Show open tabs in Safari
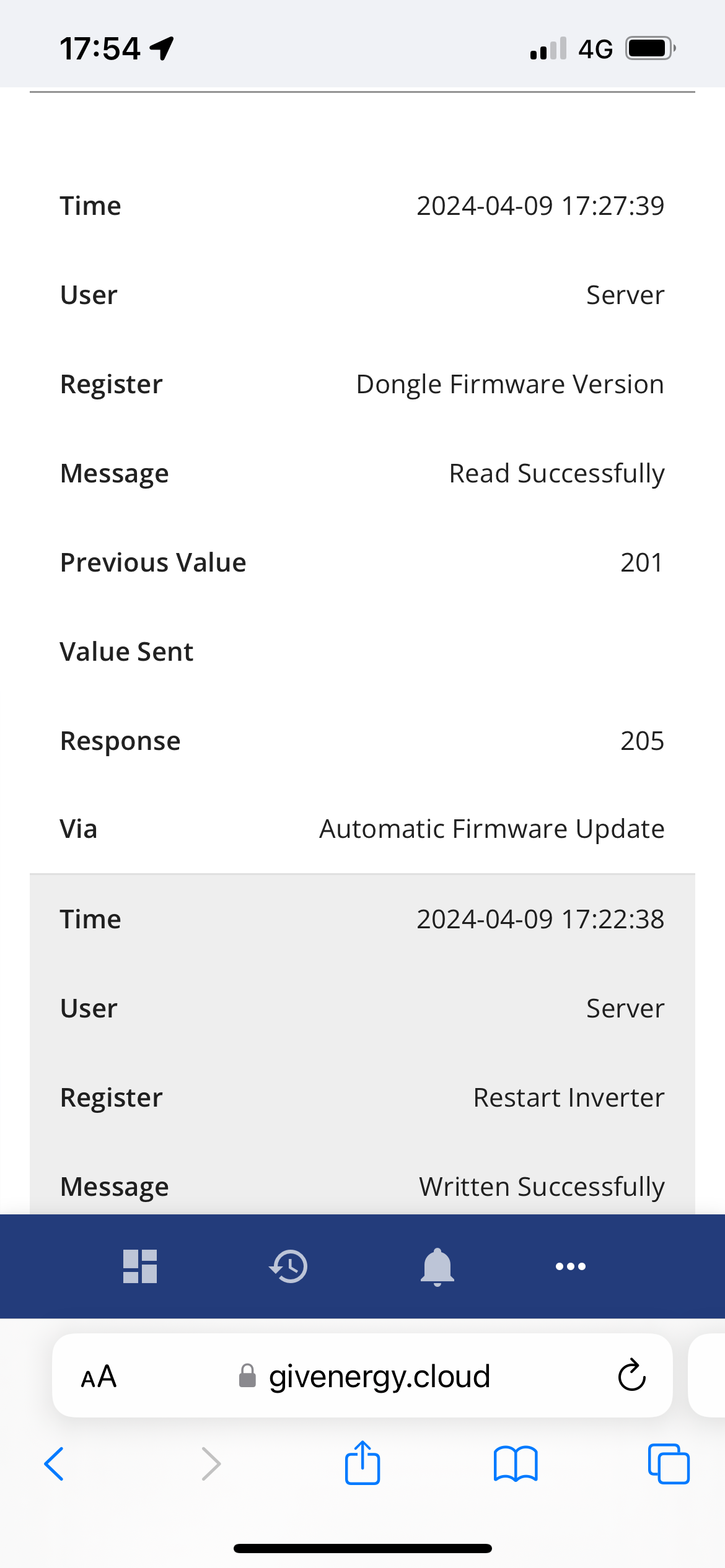This screenshot has height=1568, width=725. [669, 1464]
